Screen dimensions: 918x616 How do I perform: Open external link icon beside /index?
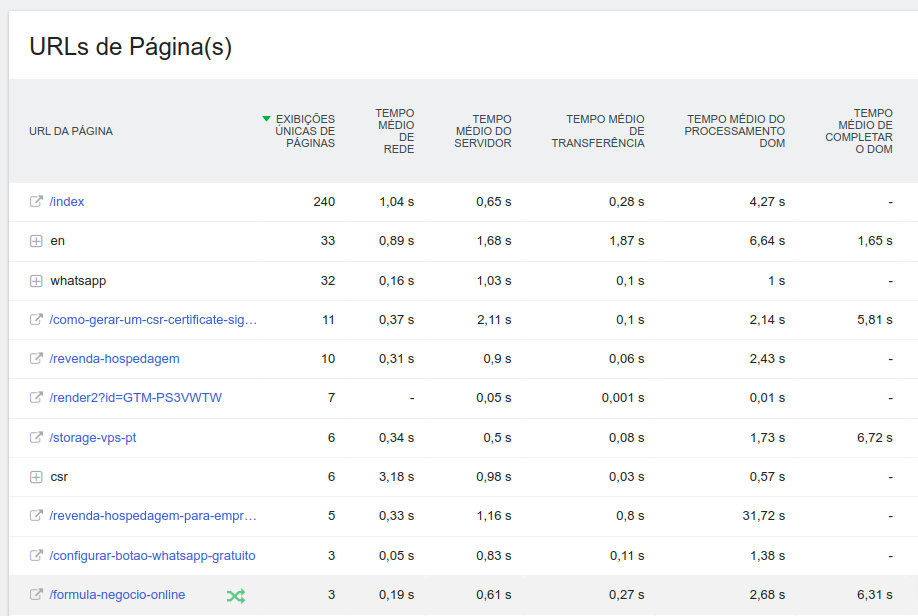[x=36, y=201]
